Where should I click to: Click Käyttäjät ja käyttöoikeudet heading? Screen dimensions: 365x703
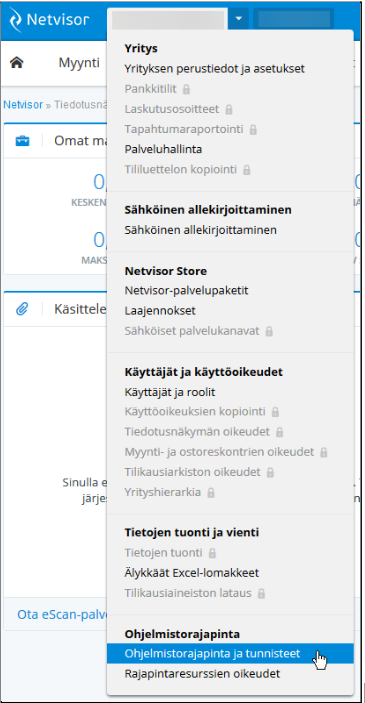pyautogui.click(x=204, y=372)
